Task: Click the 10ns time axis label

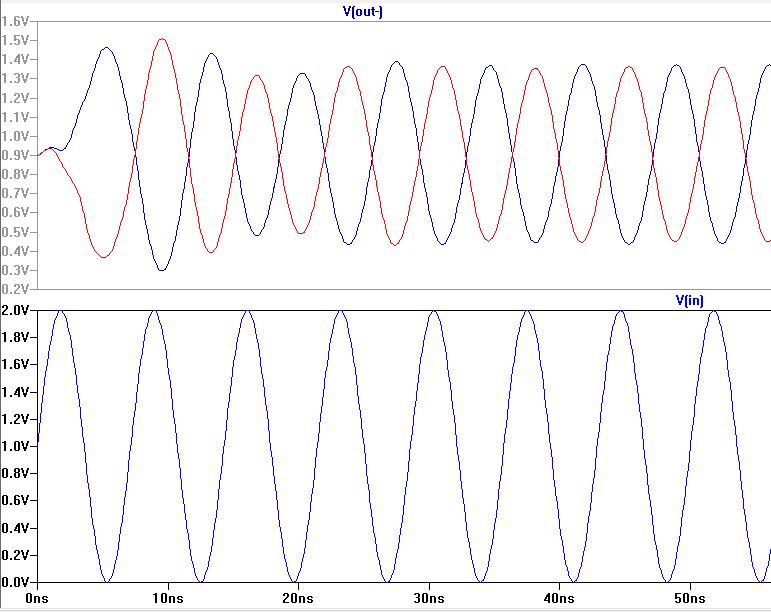Action: (x=168, y=598)
